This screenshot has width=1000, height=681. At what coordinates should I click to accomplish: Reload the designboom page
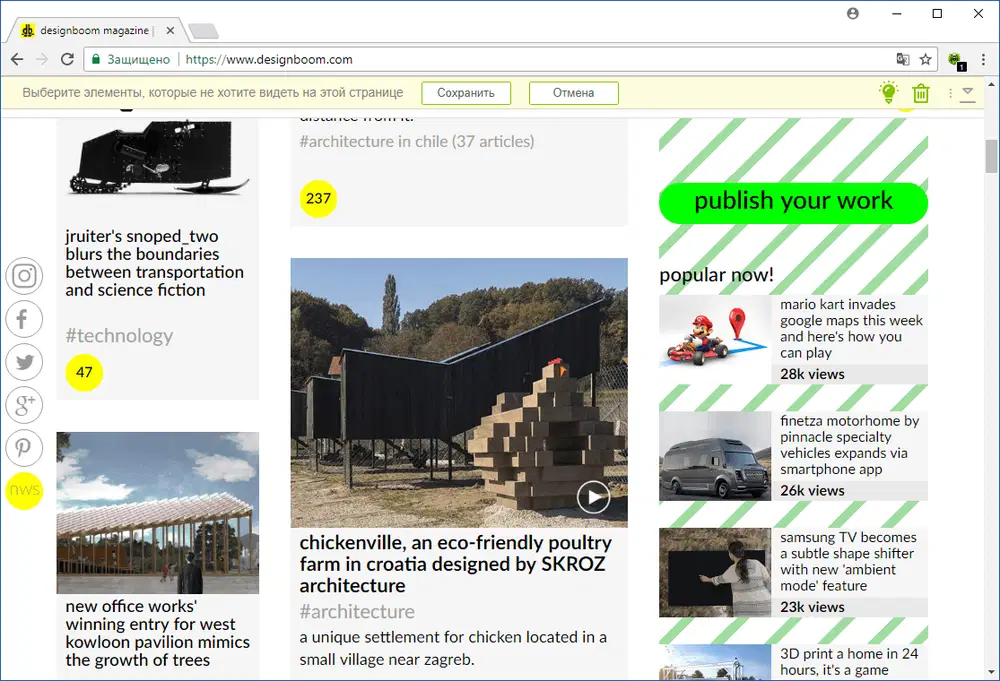(x=67, y=59)
